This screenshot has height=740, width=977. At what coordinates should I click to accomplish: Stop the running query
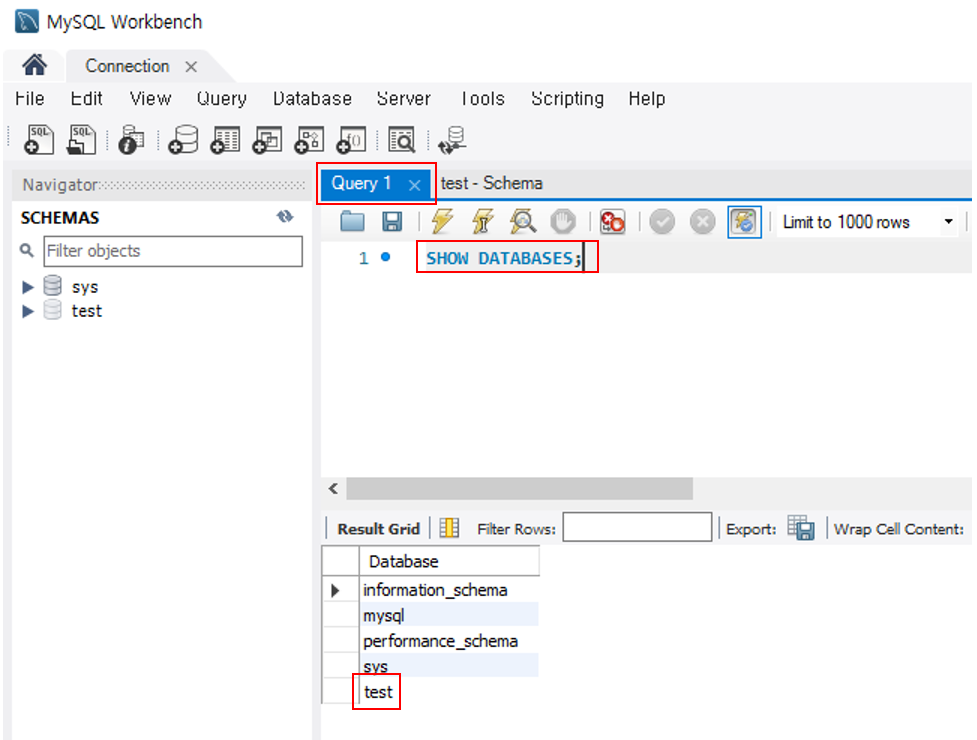pos(563,222)
